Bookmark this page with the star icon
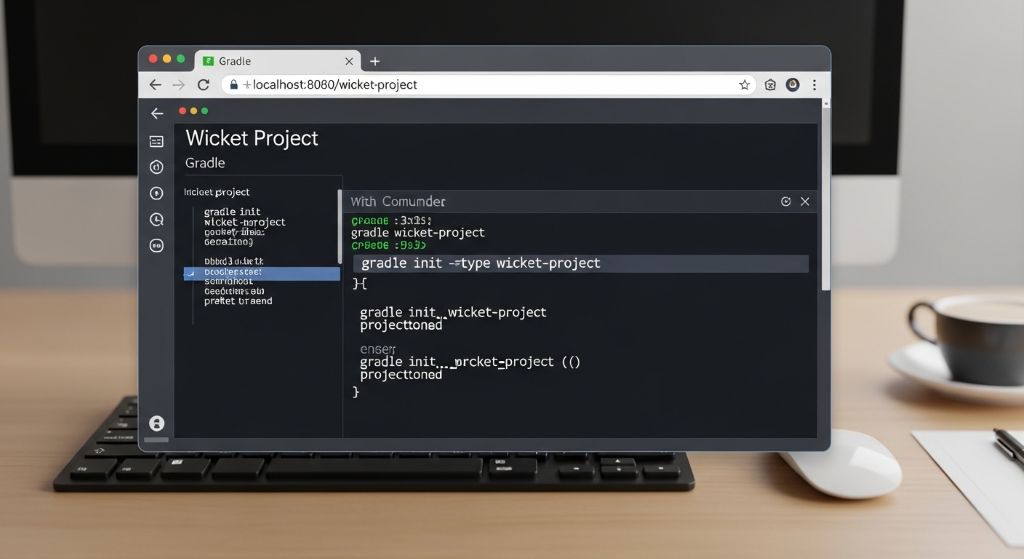 click(x=744, y=85)
